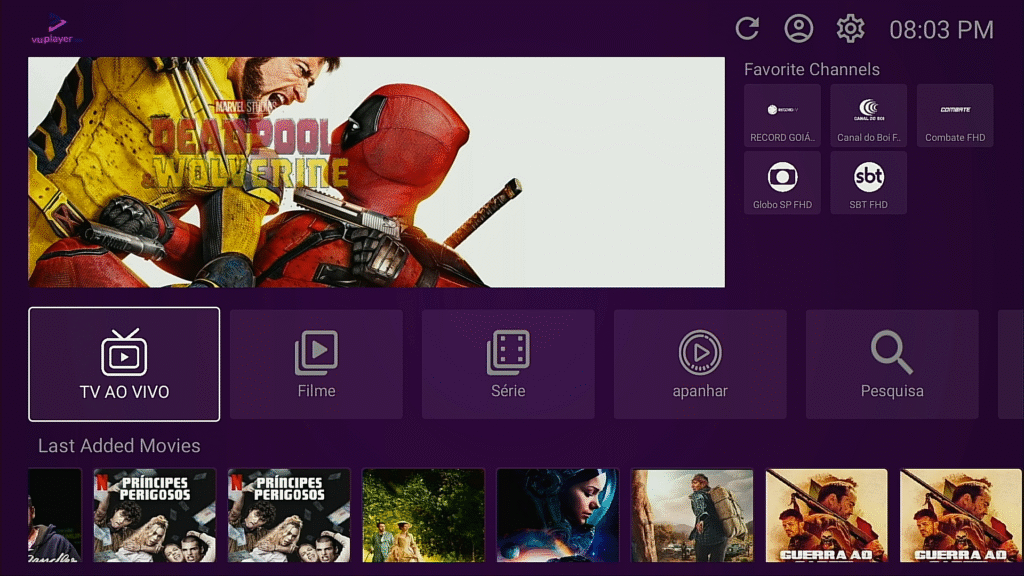The image size is (1024, 576).
Task: Click the refresh icon in the top bar
Action: [747, 29]
